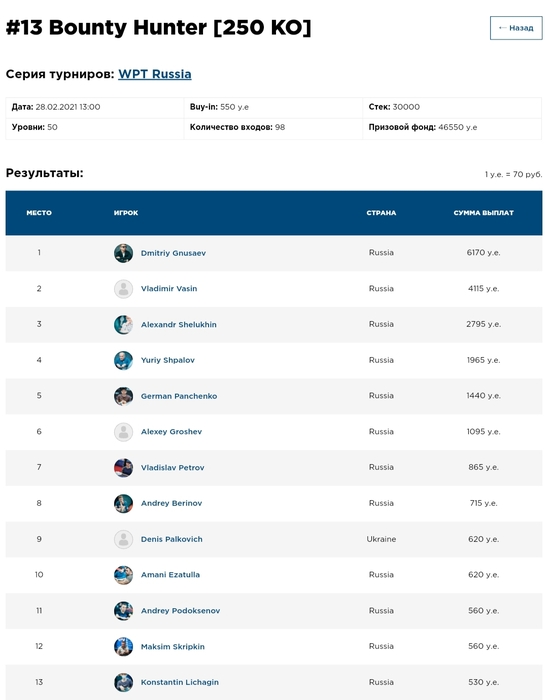Open Vladimir Vasin's player page
548x700 pixels.
click(x=169, y=289)
